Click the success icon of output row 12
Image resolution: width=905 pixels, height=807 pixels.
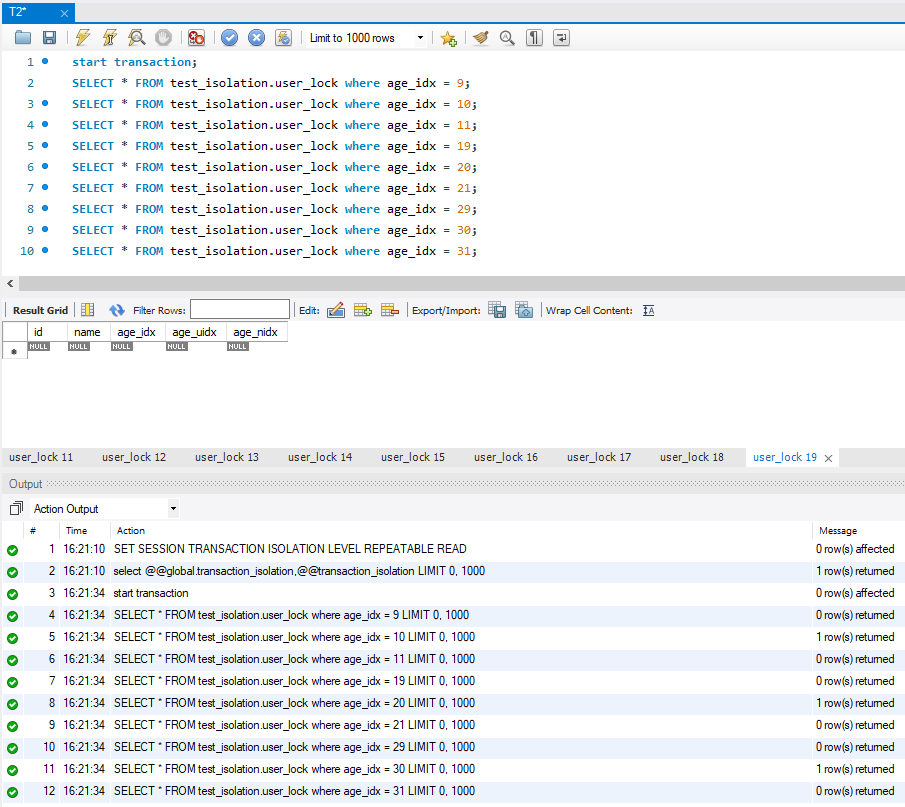(13, 792)
